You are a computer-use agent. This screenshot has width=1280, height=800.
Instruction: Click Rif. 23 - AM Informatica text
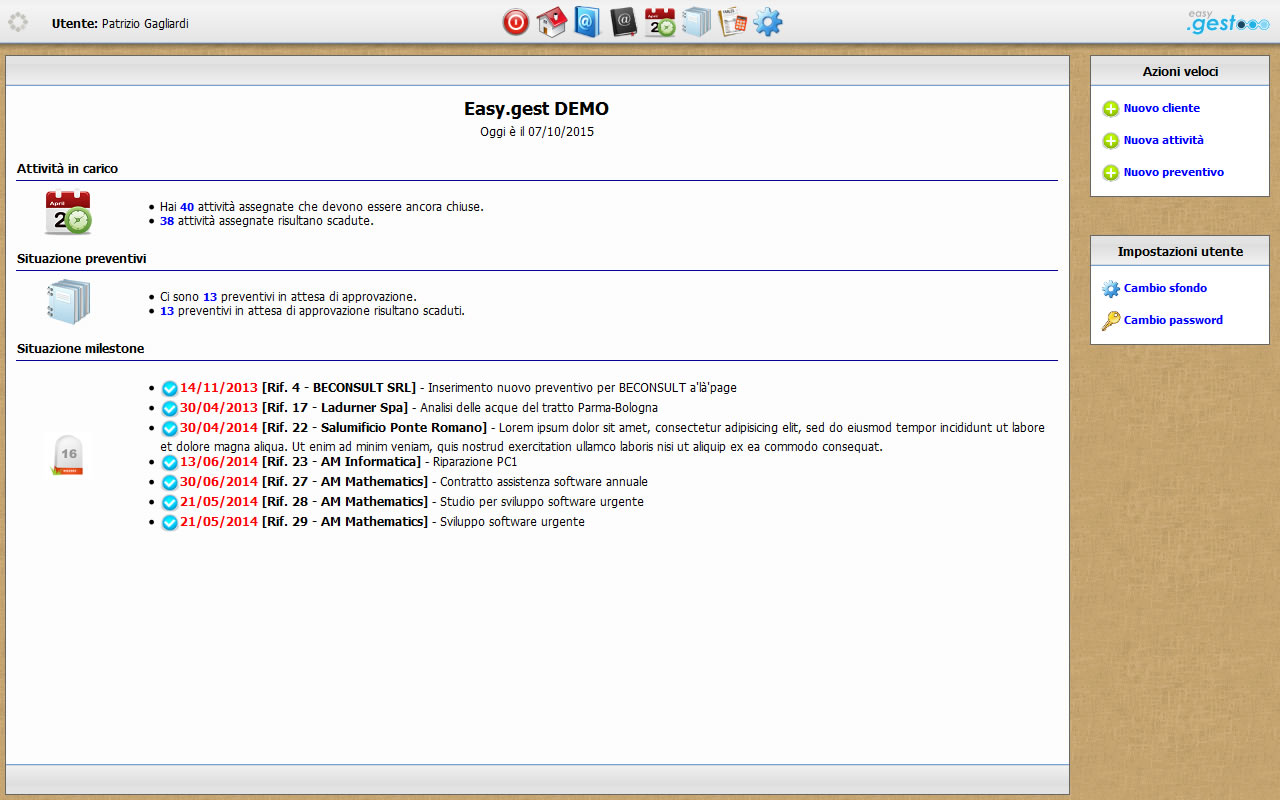pyautogui.click(x=341, y=462)
